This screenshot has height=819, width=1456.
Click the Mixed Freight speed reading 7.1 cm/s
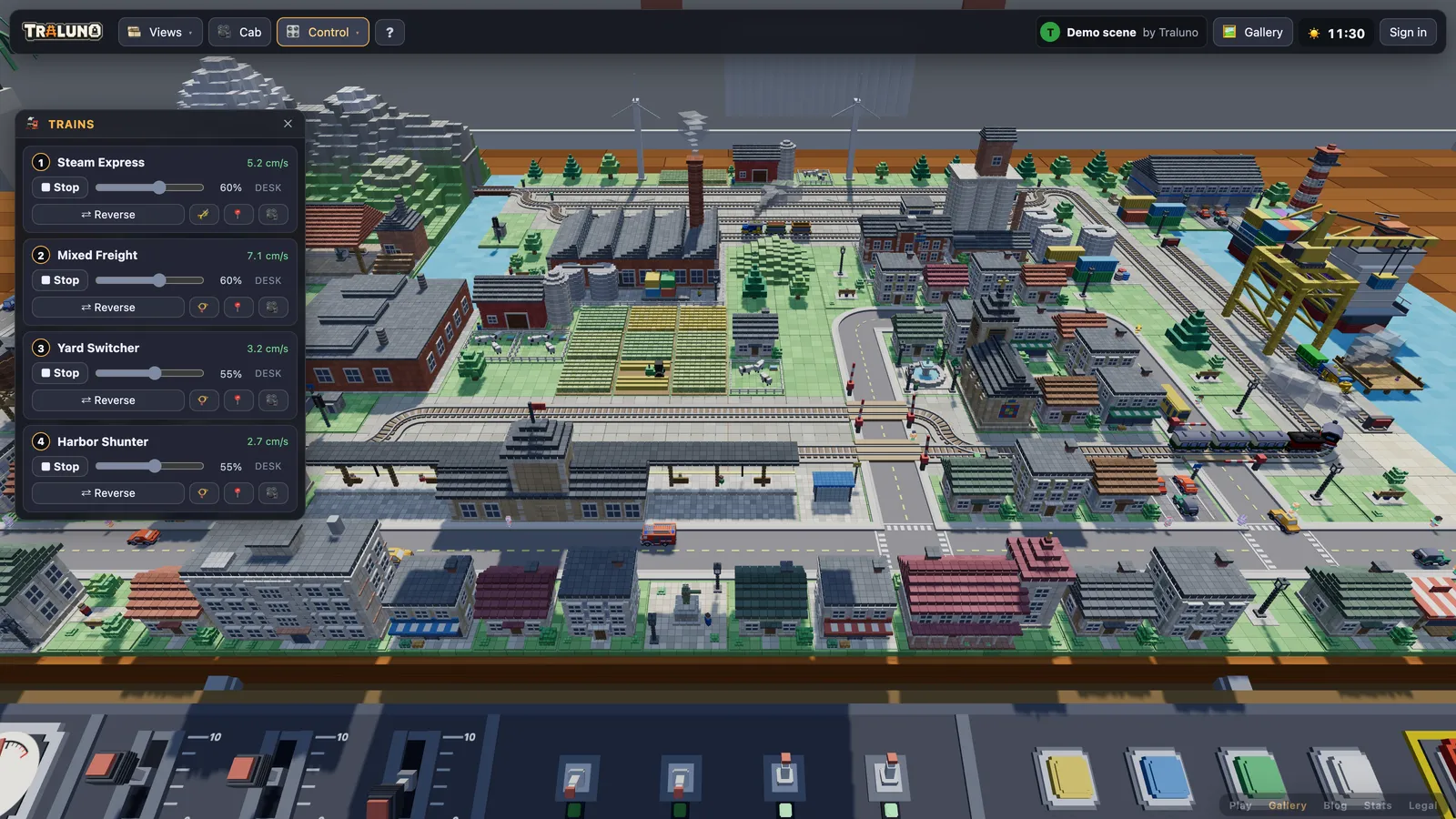click(x=268, y=256)
